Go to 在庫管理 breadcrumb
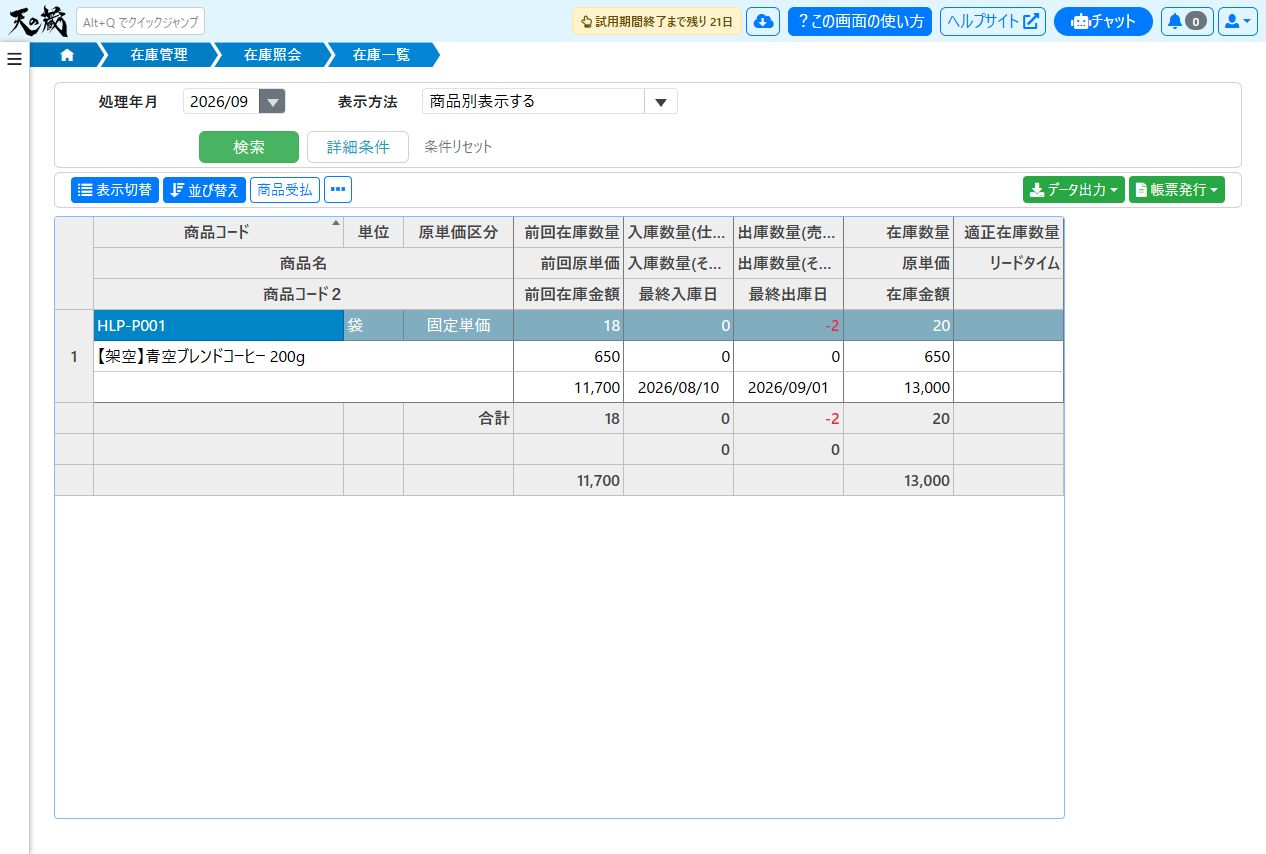 [159, 55]
